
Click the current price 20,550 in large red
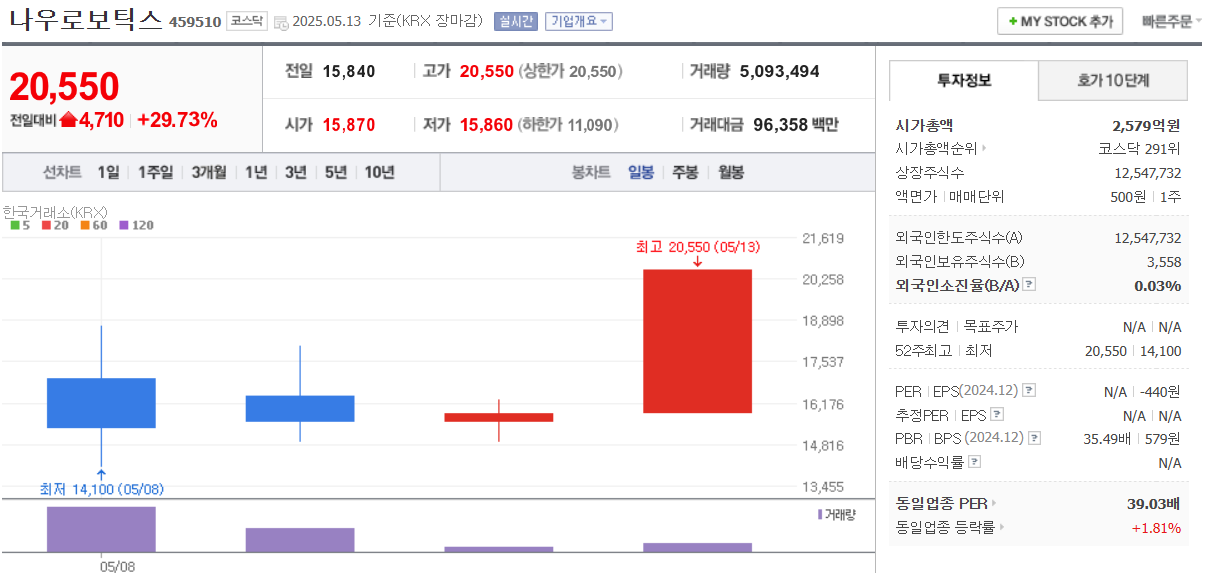click(x=64, y=87)
